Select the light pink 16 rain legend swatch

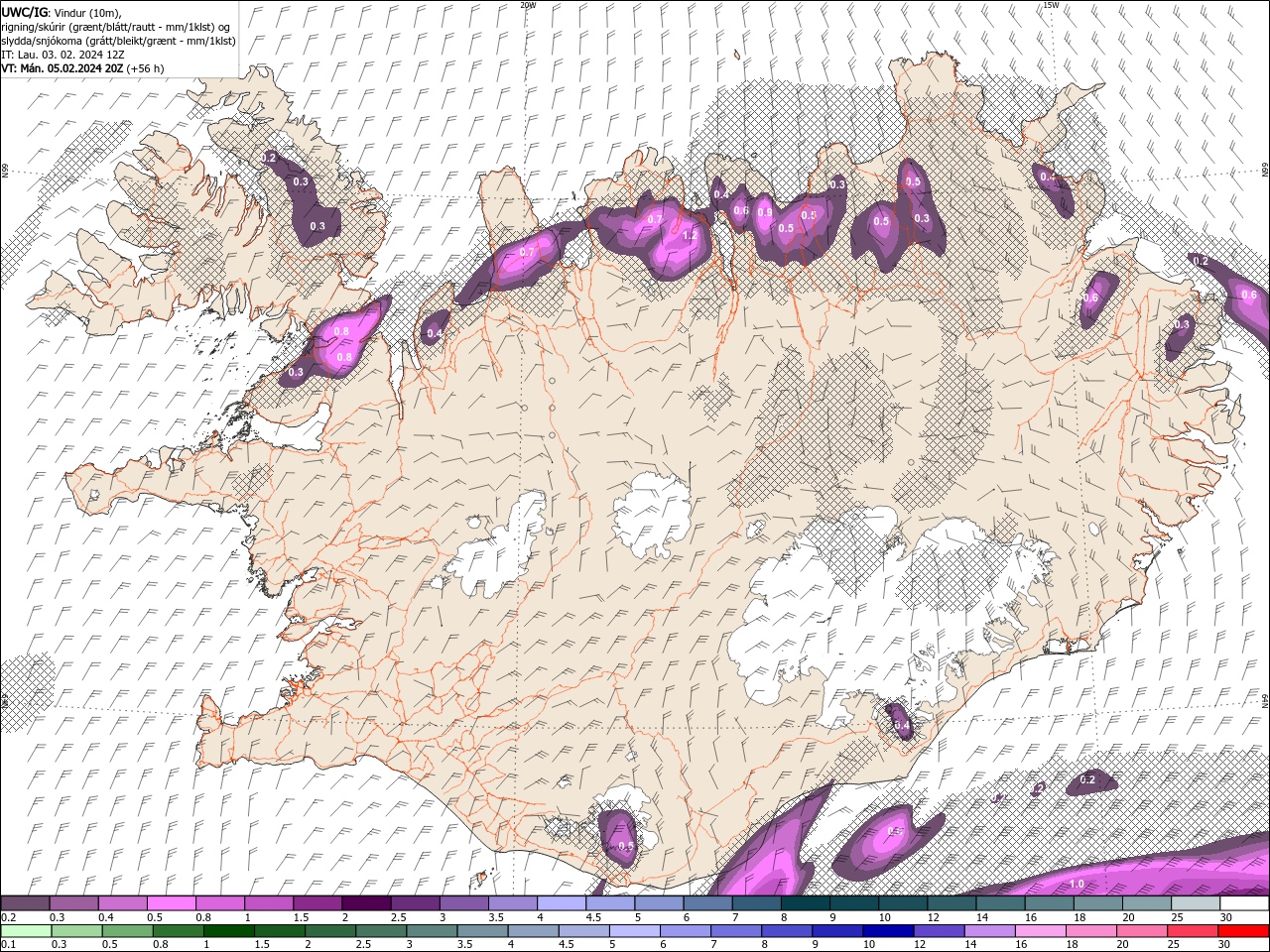[1041, 931]
